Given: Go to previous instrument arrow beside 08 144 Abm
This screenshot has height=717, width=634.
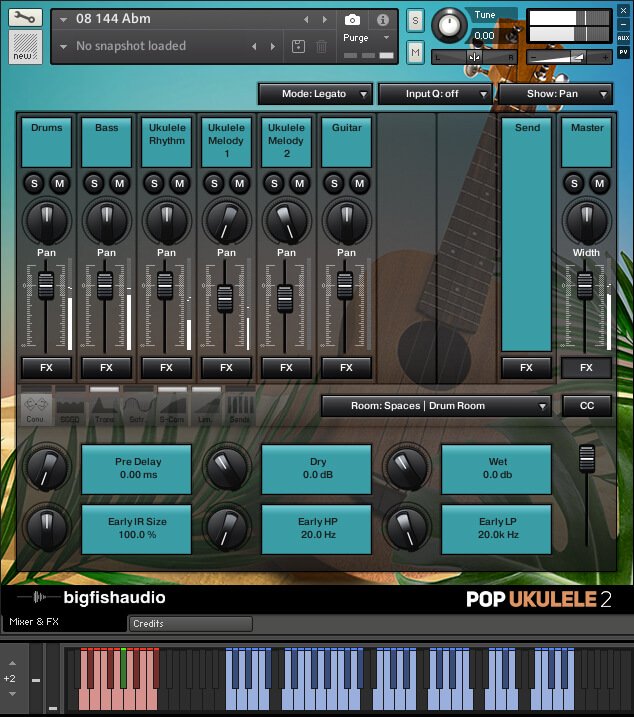Looking at the screenshot, I should (x=306, y=20).
